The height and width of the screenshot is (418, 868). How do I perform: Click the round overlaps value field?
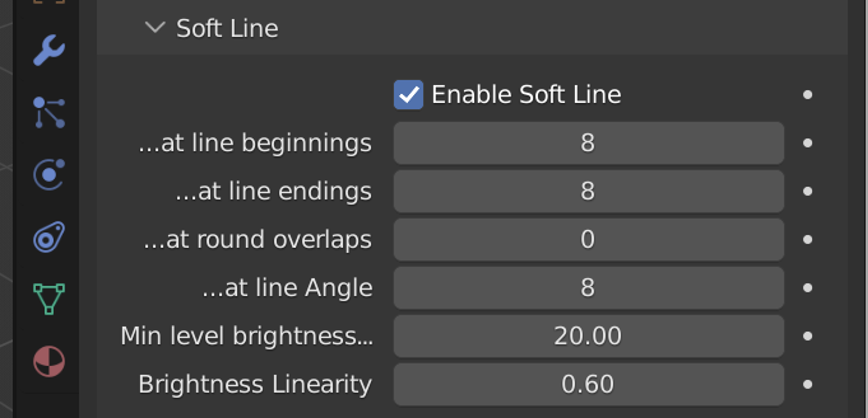[587, 239]
